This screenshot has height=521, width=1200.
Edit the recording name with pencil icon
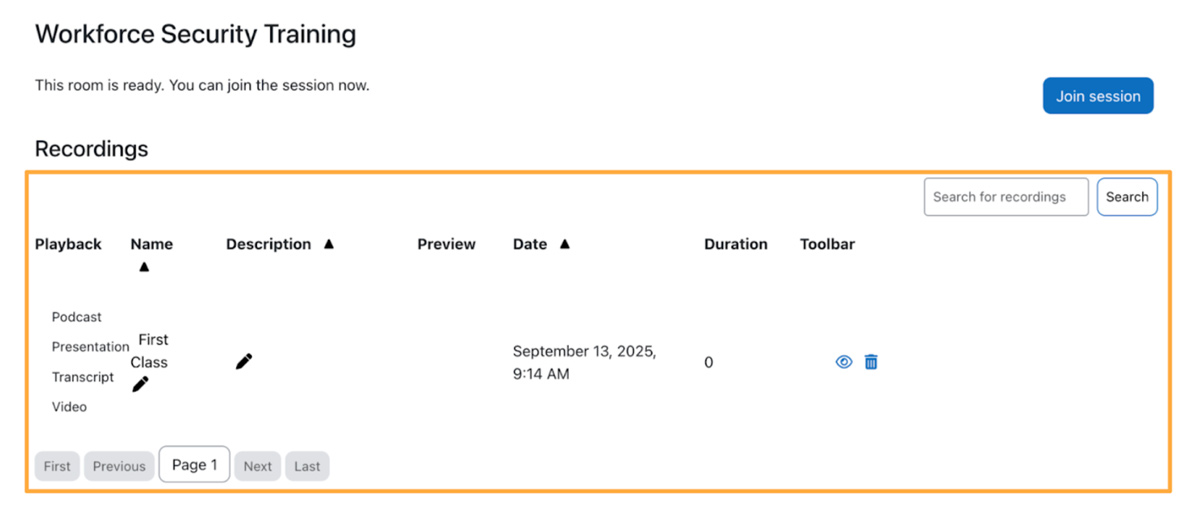tap(140, 384)
